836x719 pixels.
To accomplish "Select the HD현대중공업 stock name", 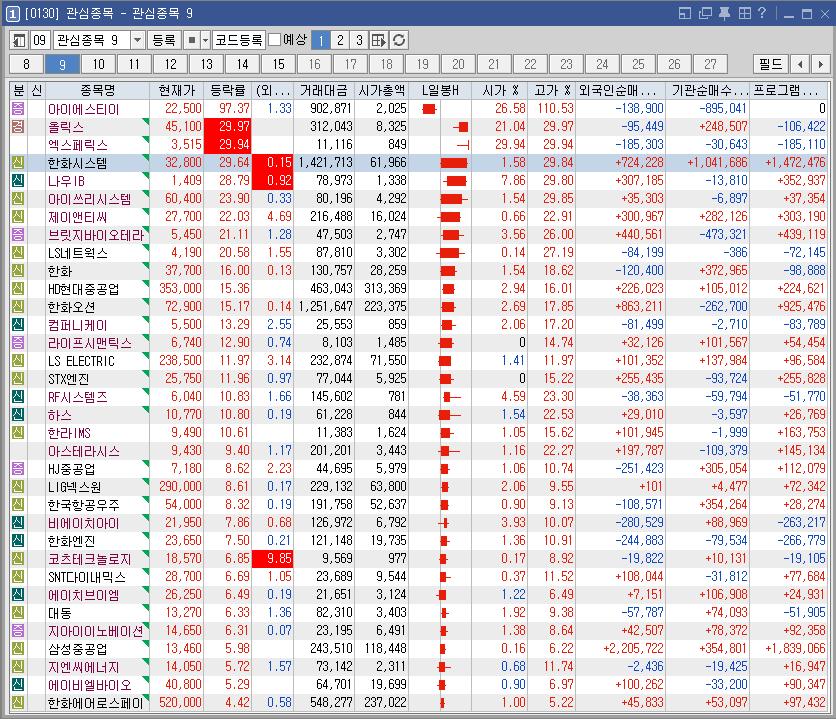I will pos(83,289).
